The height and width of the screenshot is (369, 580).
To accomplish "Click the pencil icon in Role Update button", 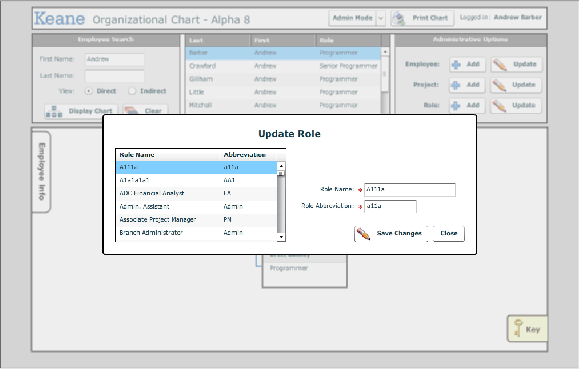I will tap(500, 106).
